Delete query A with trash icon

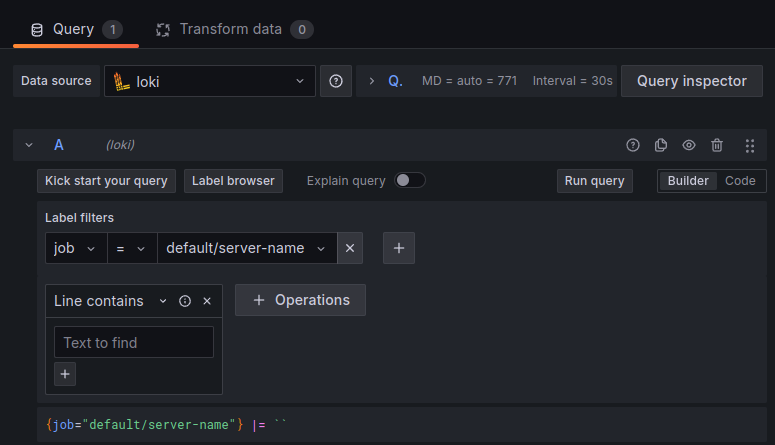pos(717,145)
